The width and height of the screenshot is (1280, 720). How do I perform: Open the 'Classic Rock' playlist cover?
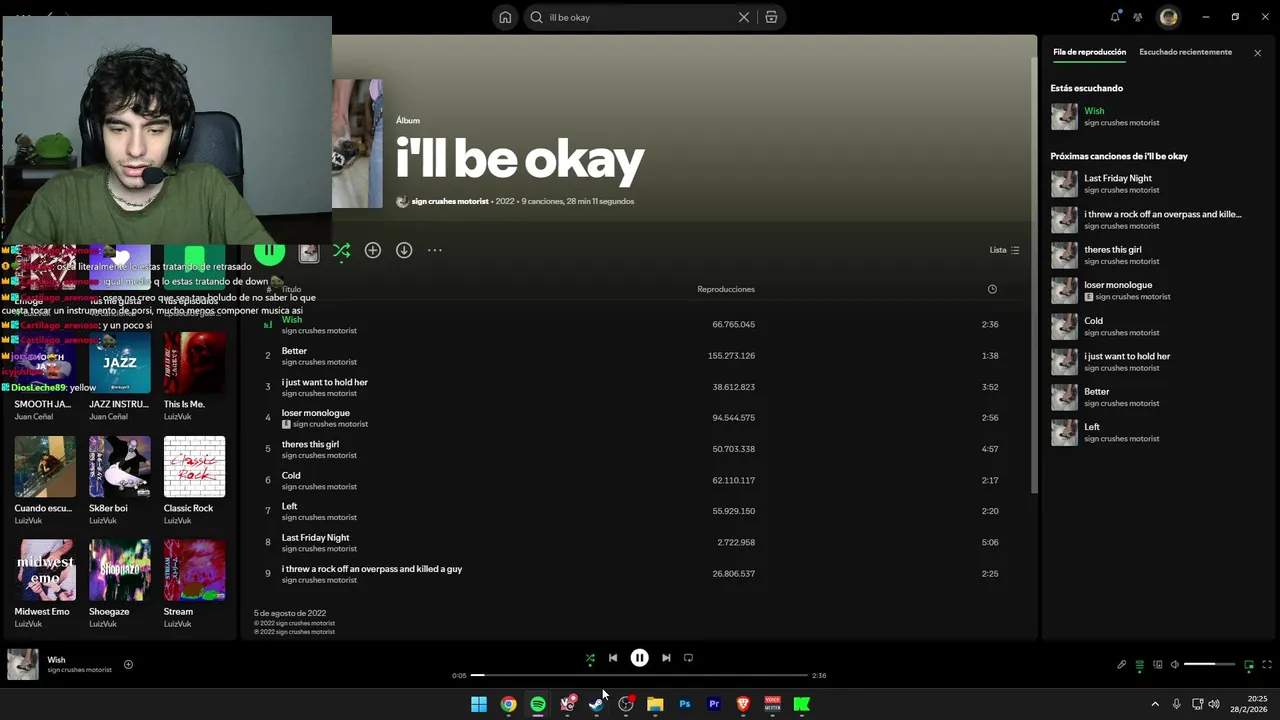click(x=194, y=467)
